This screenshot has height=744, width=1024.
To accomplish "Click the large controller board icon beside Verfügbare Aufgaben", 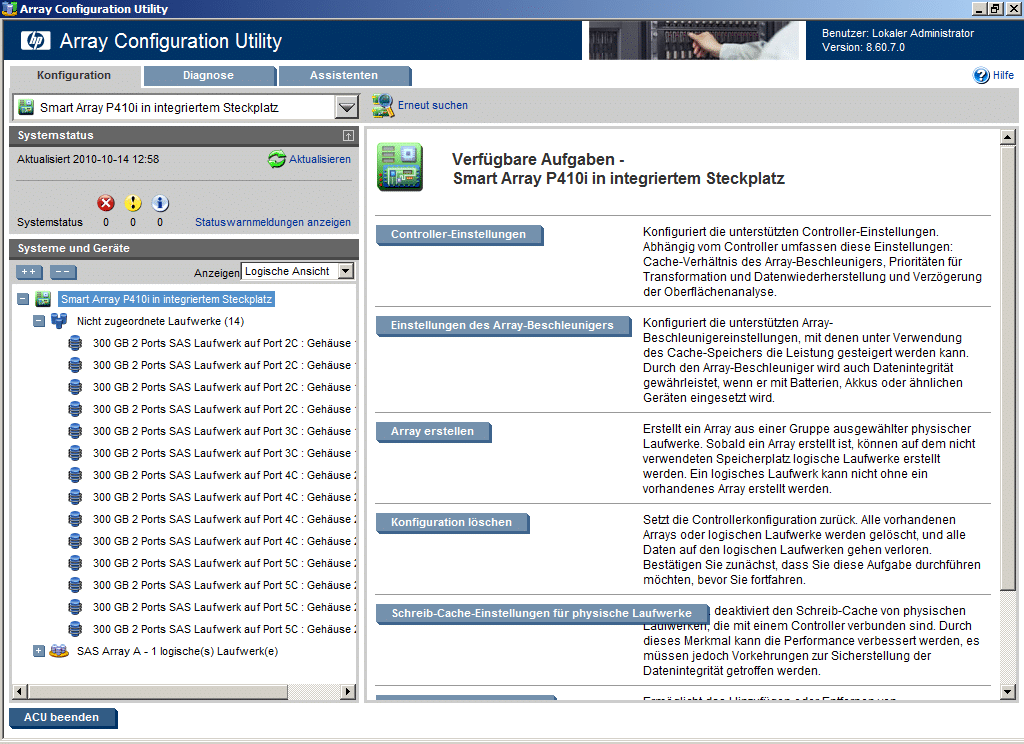I will pyautogui.click(x=400, y=167).
